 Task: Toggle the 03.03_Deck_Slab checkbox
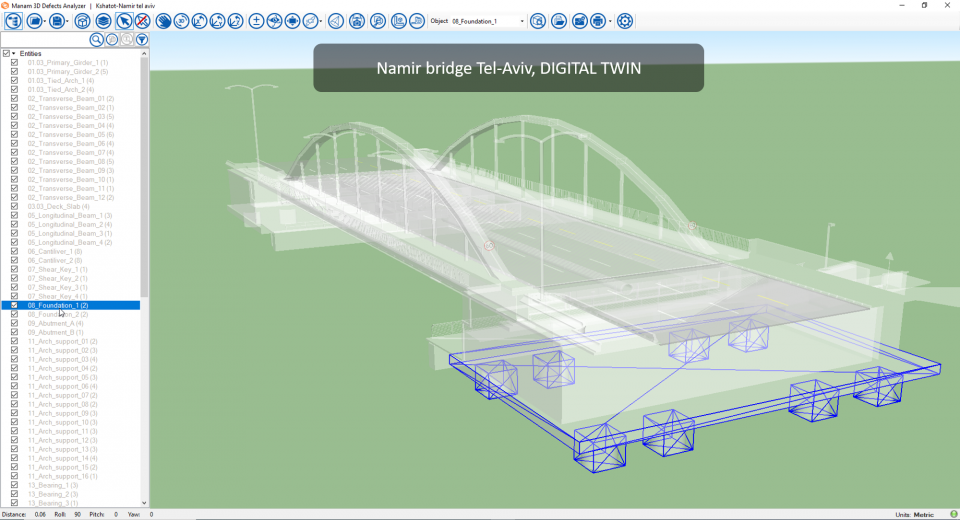[x=15, y=206]
